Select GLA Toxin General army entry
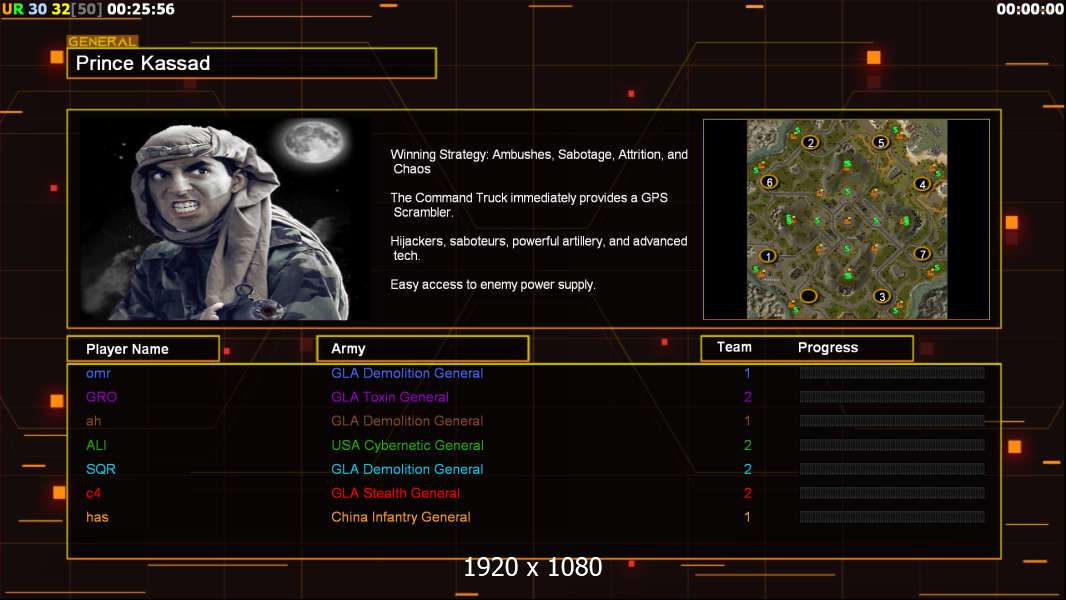The height and width of the screenshot is (600, 1066). pos(390,397)
